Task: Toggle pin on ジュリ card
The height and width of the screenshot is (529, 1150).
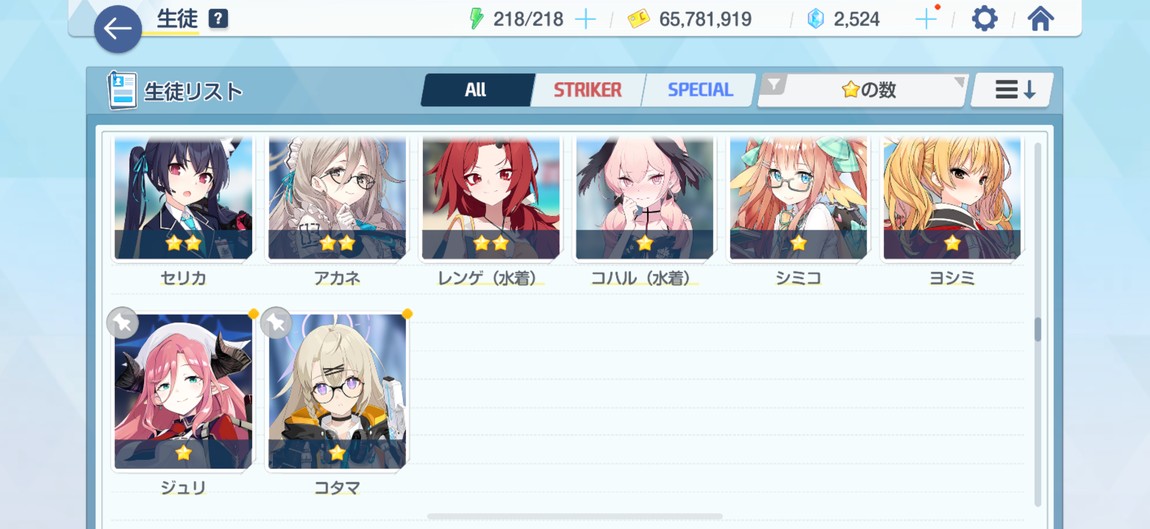Action: [122, 323]
